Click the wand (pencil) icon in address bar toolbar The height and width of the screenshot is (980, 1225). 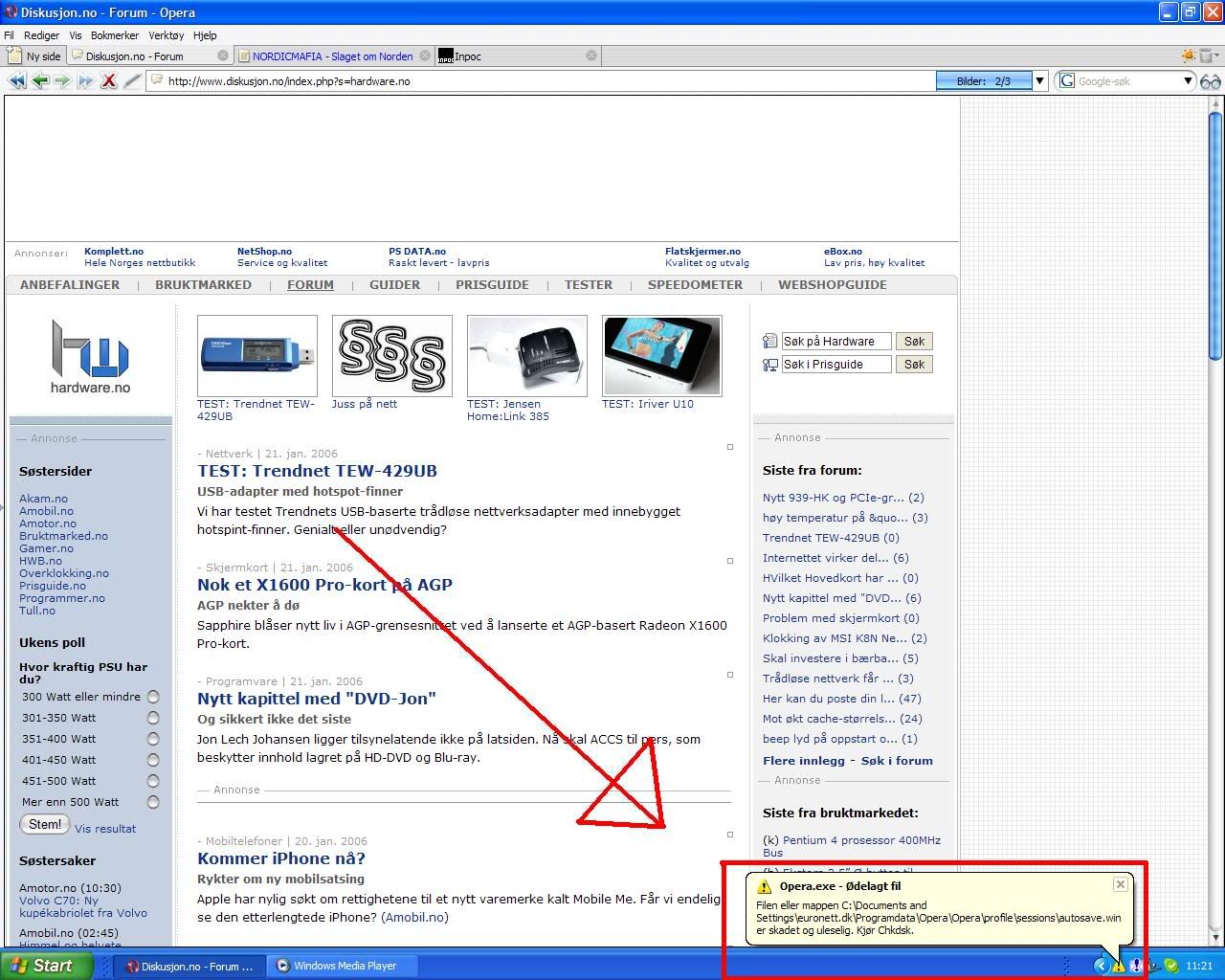coord(132,81)
